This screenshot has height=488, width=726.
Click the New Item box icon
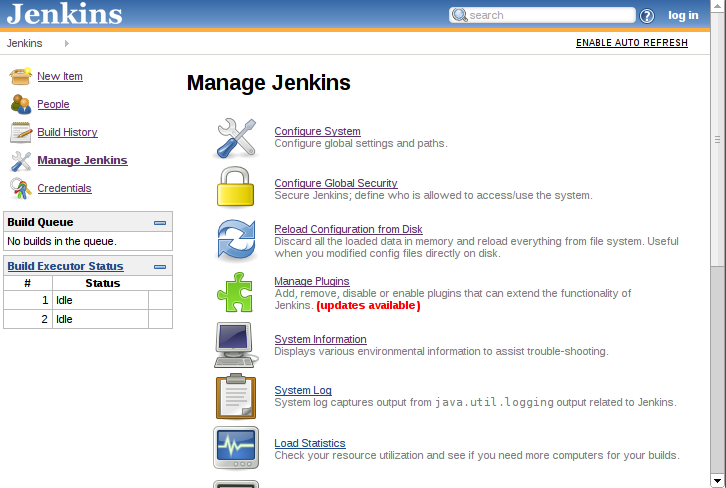click(x=20, y=76)
